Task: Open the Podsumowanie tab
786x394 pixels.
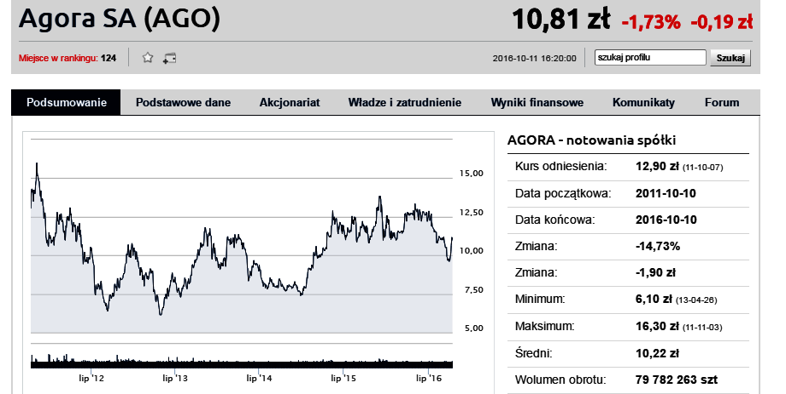Action: tap(66, 102)
